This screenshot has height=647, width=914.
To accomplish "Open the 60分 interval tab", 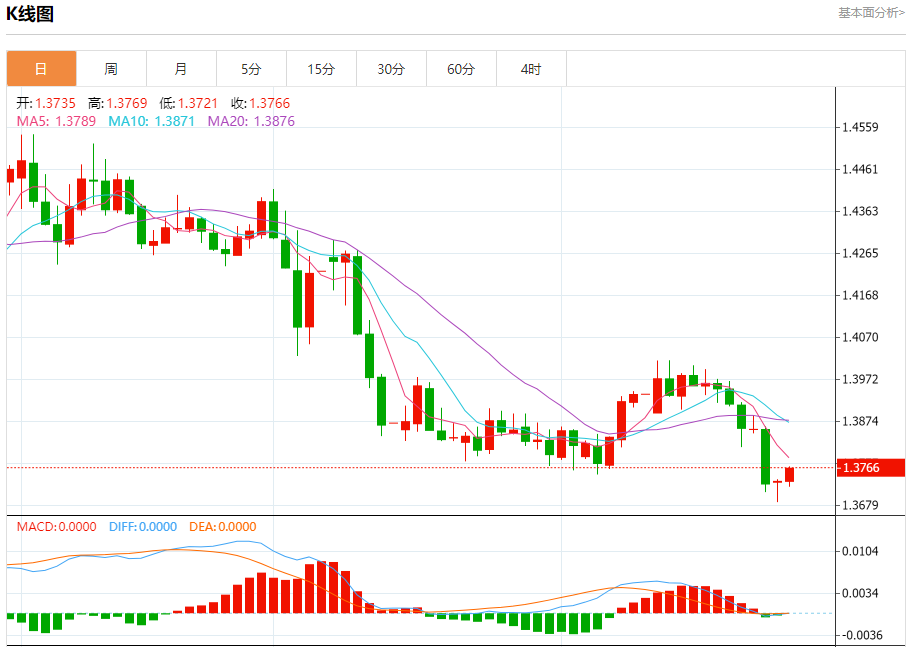I will pyautogui.click(x=461, y=69).
